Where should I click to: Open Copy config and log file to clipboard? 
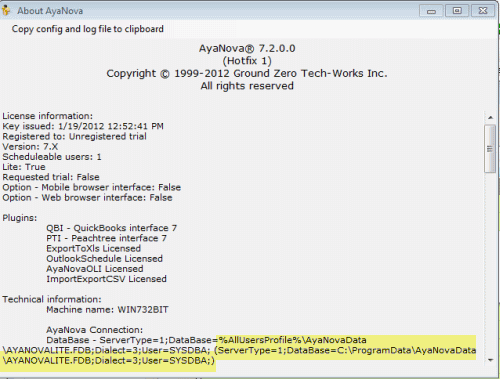coord(88,29)
